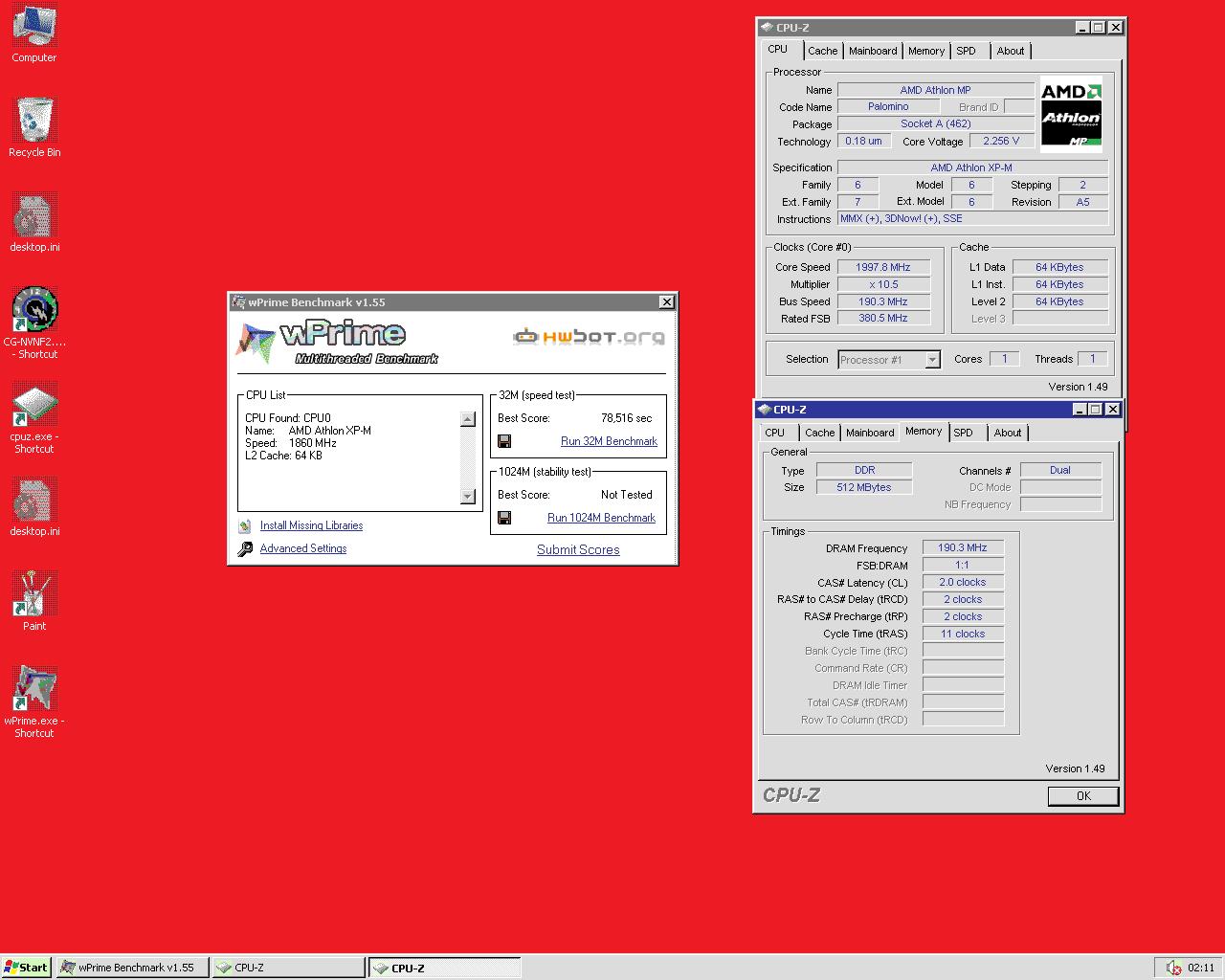The image size is (1225, 980).
Task: Switch to About tab in lower CPU-Z window
Action: click(x=1008, y=433)
